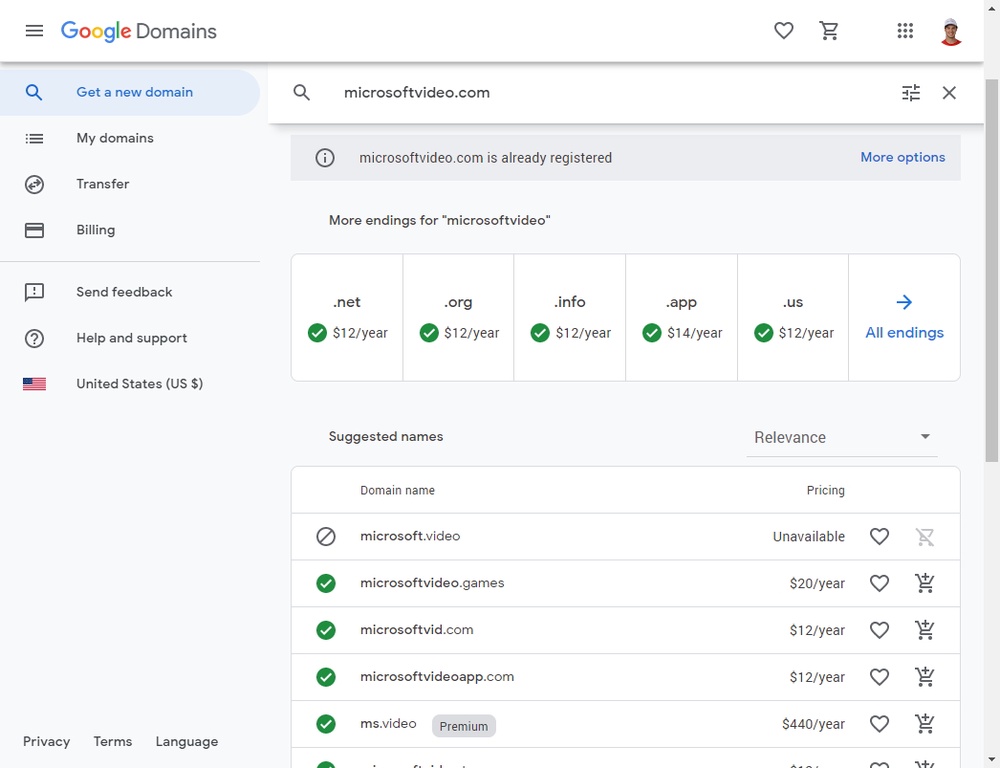Open Terms link in footer
This screenshot has height=768, width=1000.
113,741
